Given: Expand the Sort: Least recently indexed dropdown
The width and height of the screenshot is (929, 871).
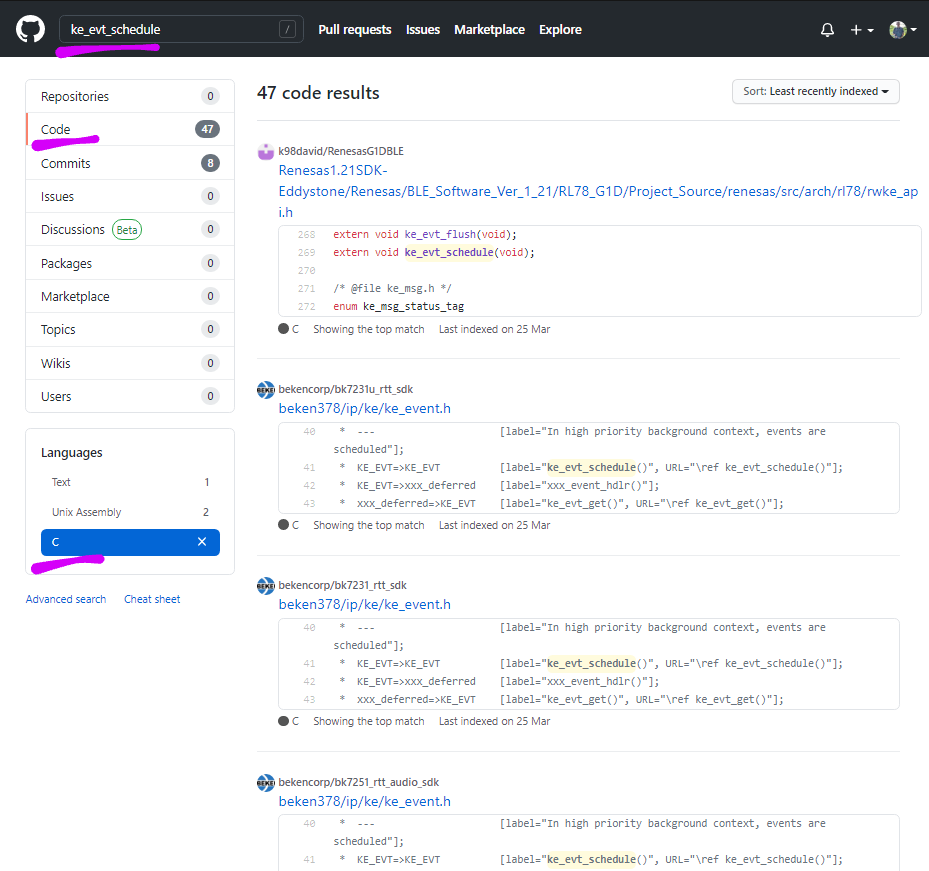Looking at the screenshot, I should [x=815, y=92].
